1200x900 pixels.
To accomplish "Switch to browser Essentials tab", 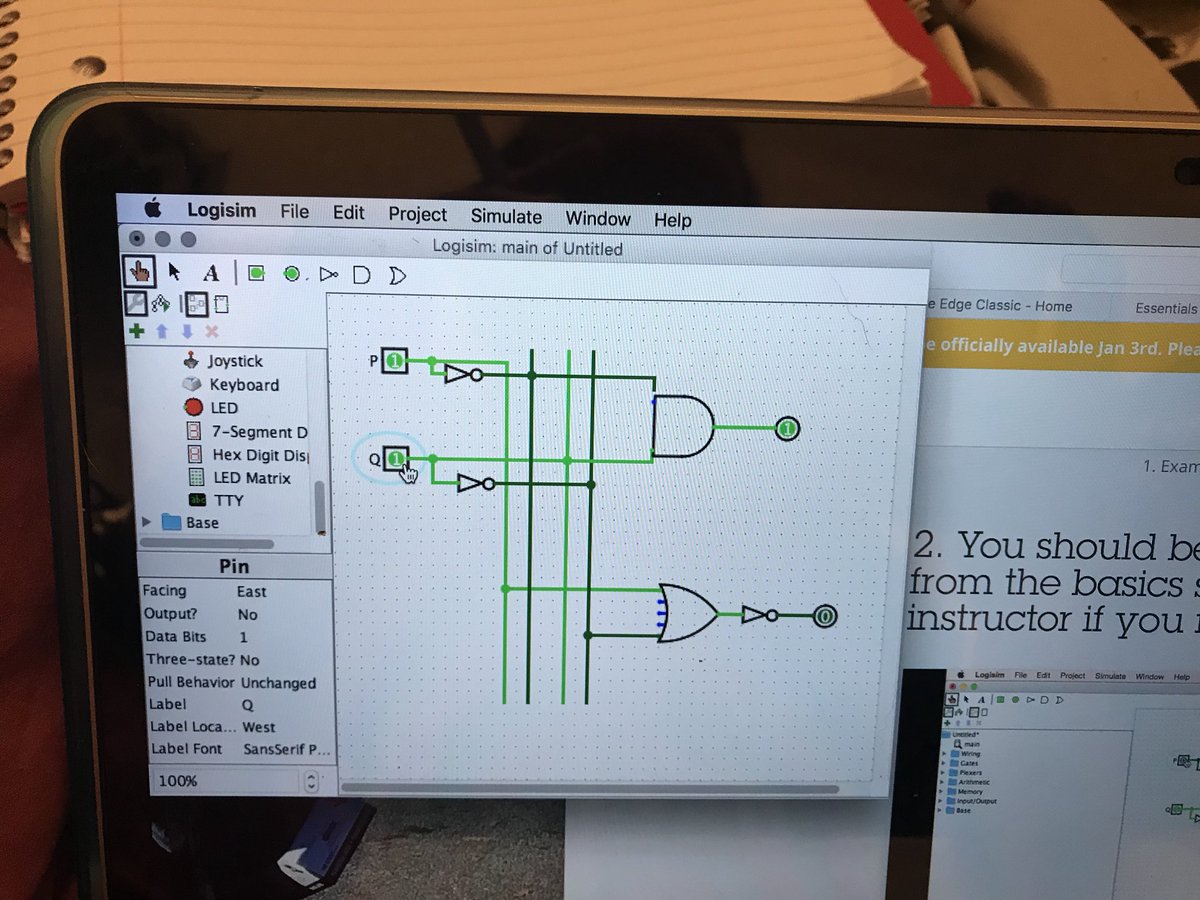I will [x=1166, y=308].
